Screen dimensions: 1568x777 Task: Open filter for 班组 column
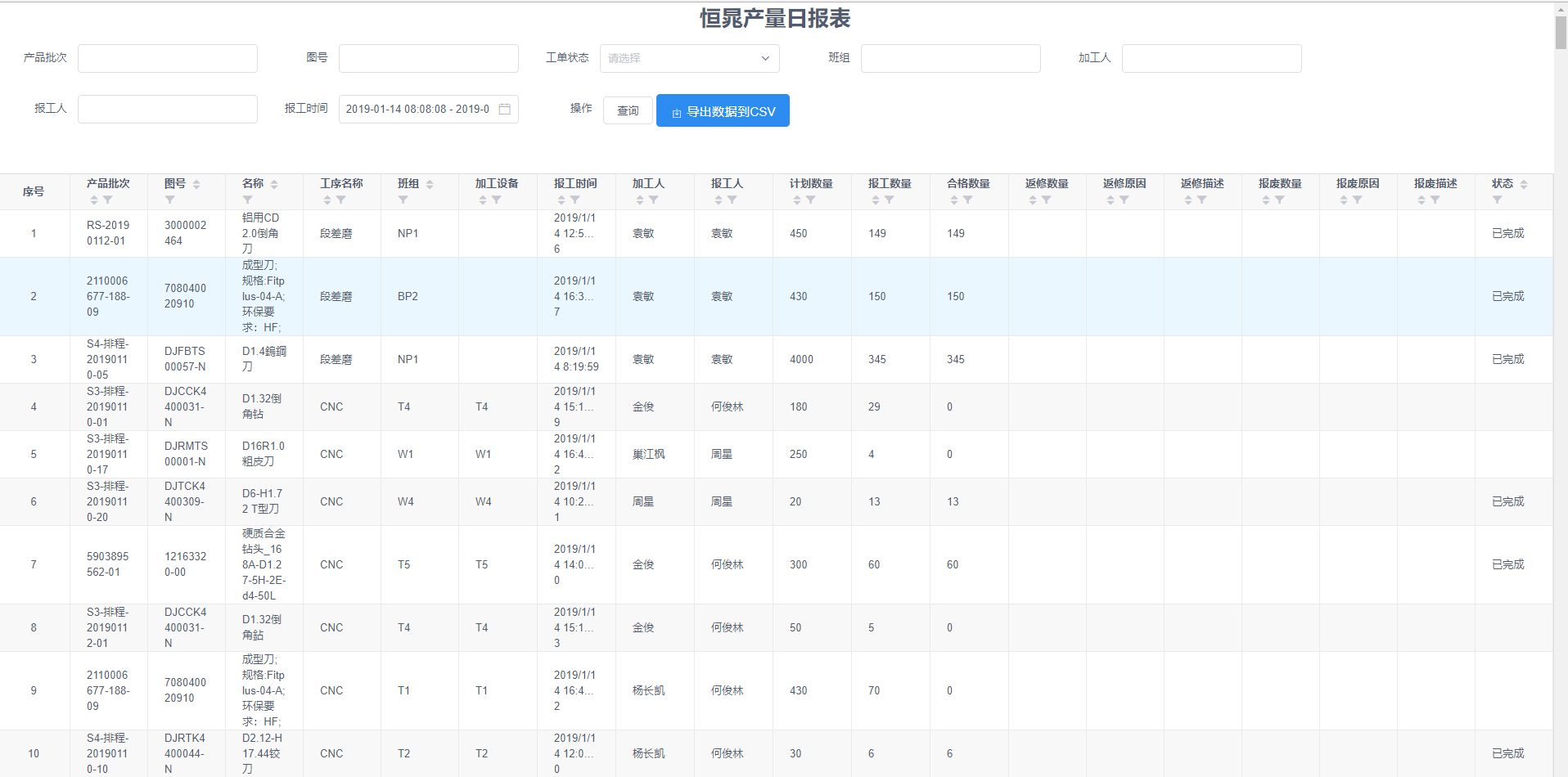coord(403,200)
